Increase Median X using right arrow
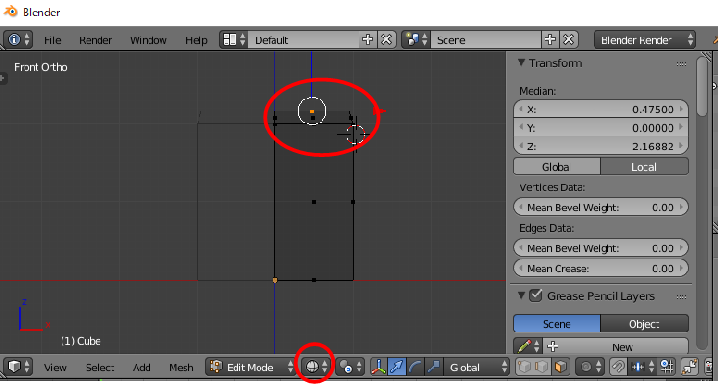The image size is (719, 384). click(x=681, y=109)
